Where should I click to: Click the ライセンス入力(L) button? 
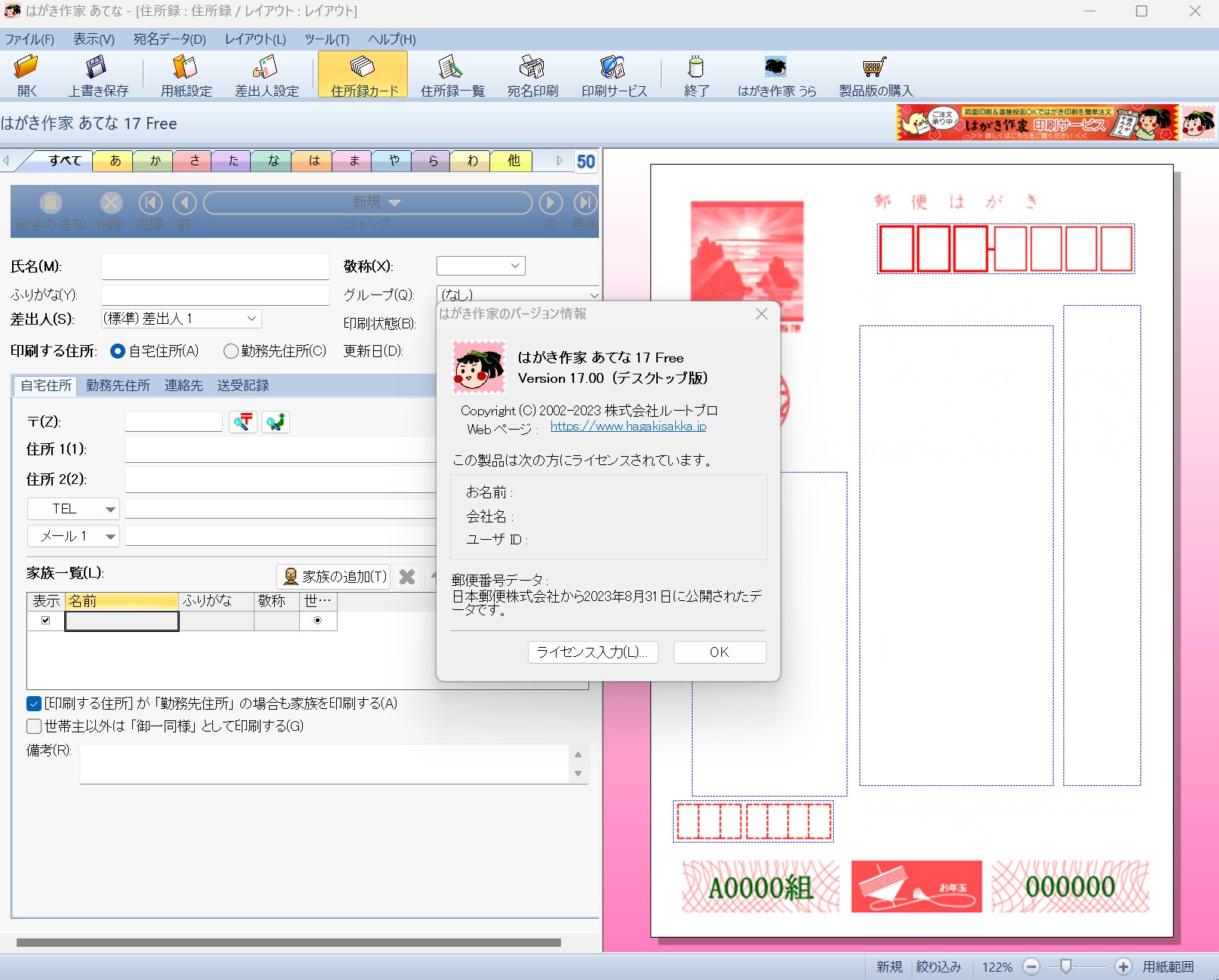[x=593, y=652]
